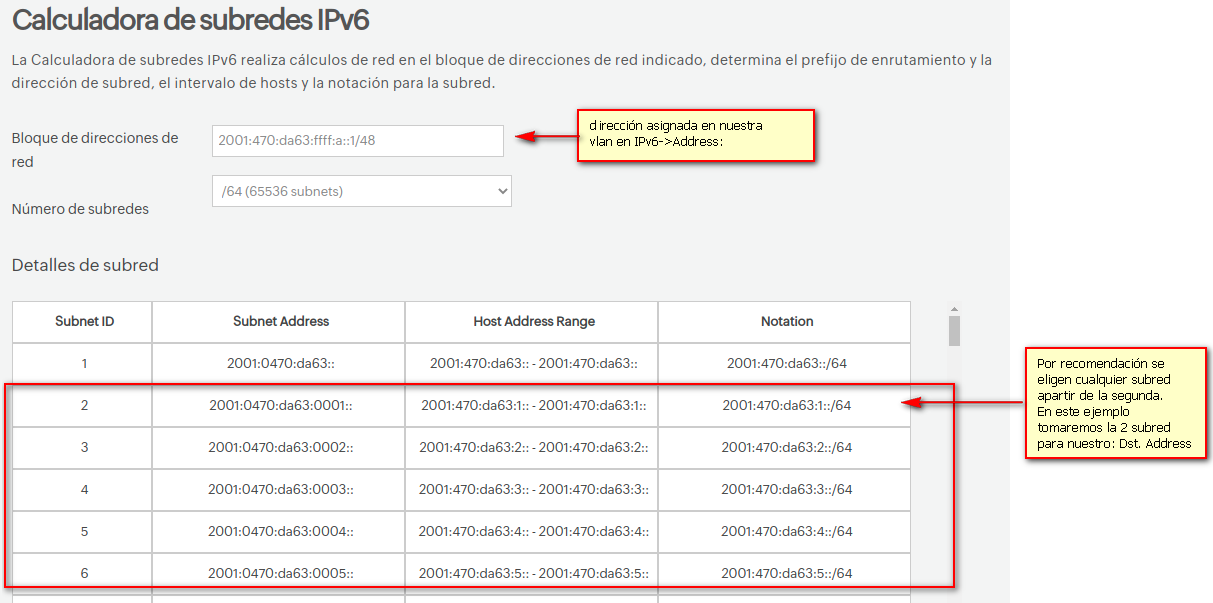This screenshot has width=1213, height=603.
Task: Click the Subnet ID column header
Action: click(84, 322)
